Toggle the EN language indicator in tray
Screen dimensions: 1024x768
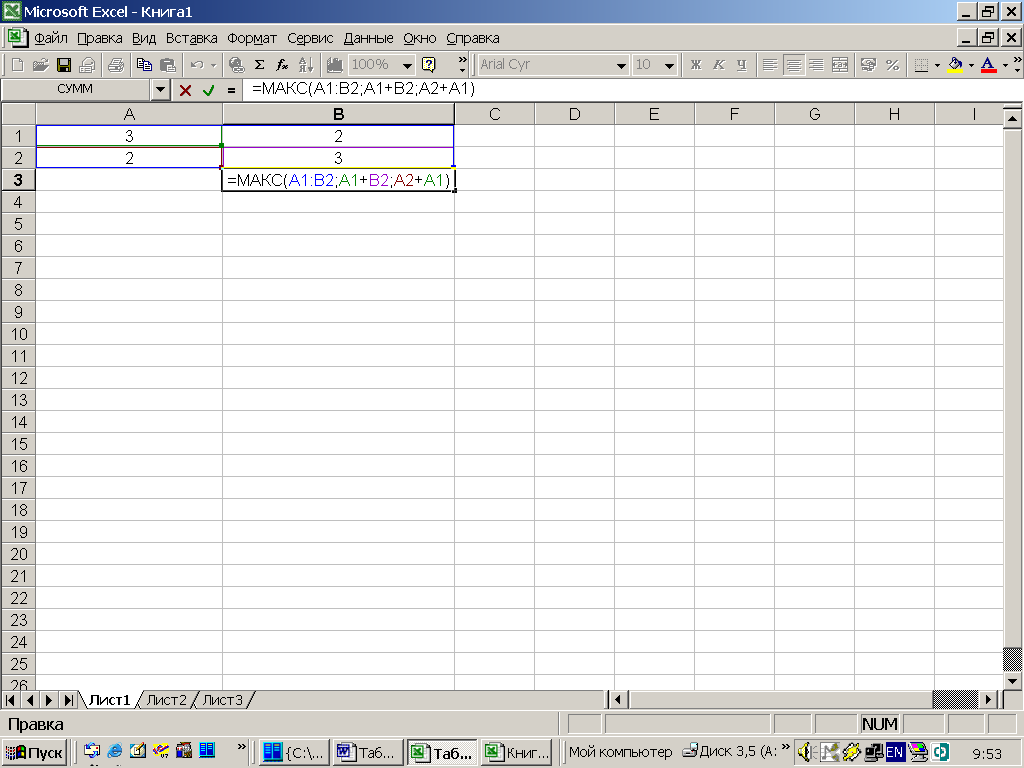895,752
